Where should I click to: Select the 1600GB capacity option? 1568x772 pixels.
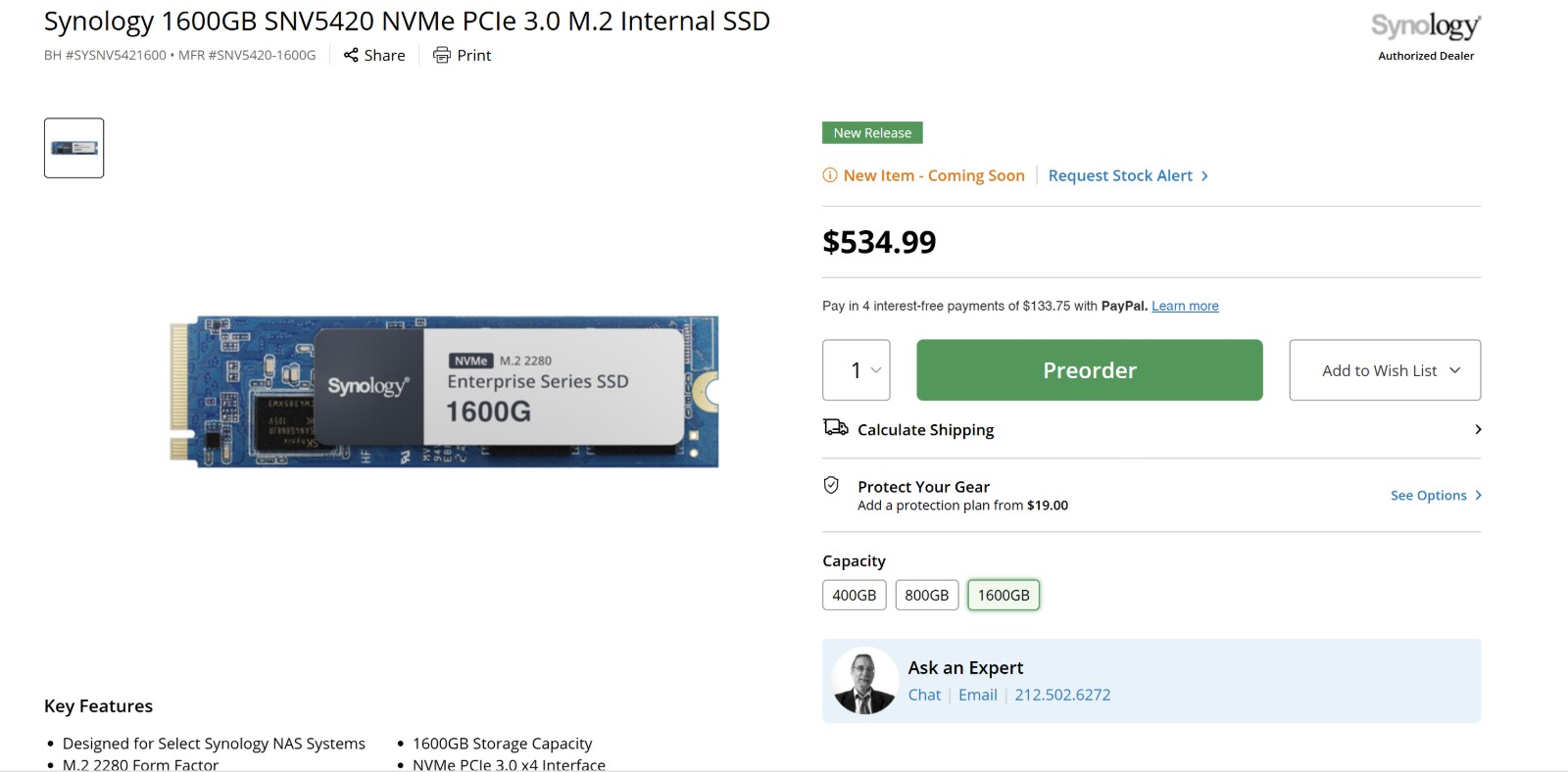[1004, 595]
